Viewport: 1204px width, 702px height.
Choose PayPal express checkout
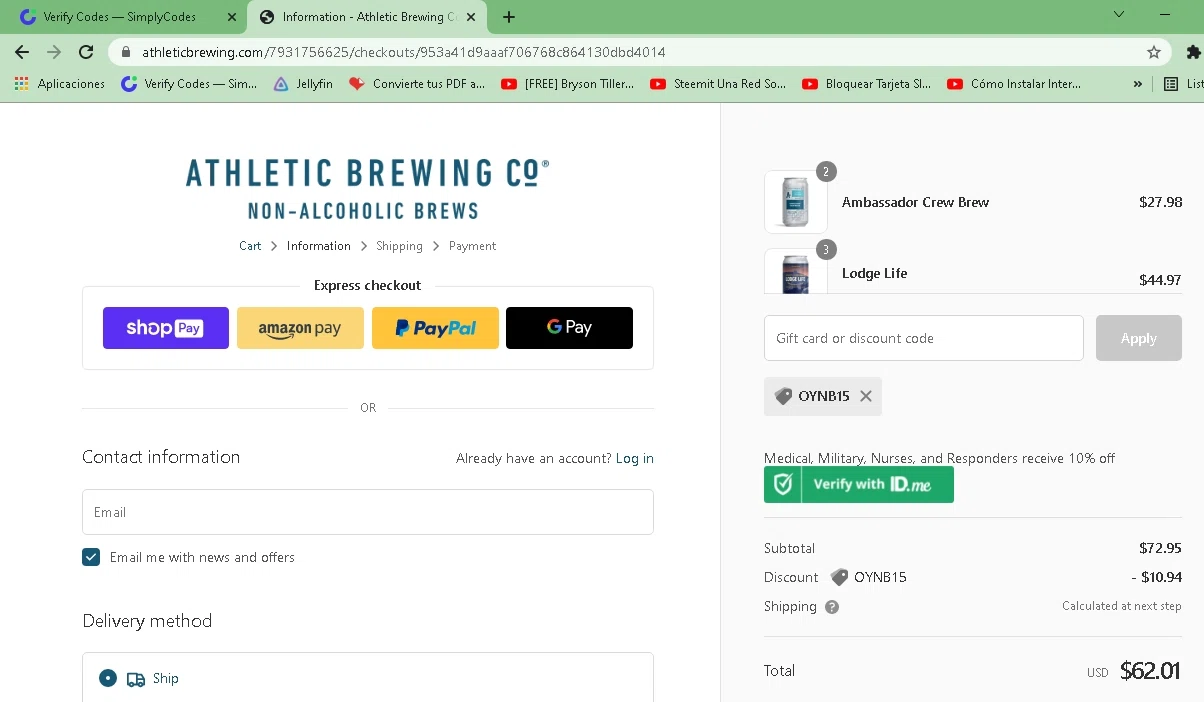[435, 328]
